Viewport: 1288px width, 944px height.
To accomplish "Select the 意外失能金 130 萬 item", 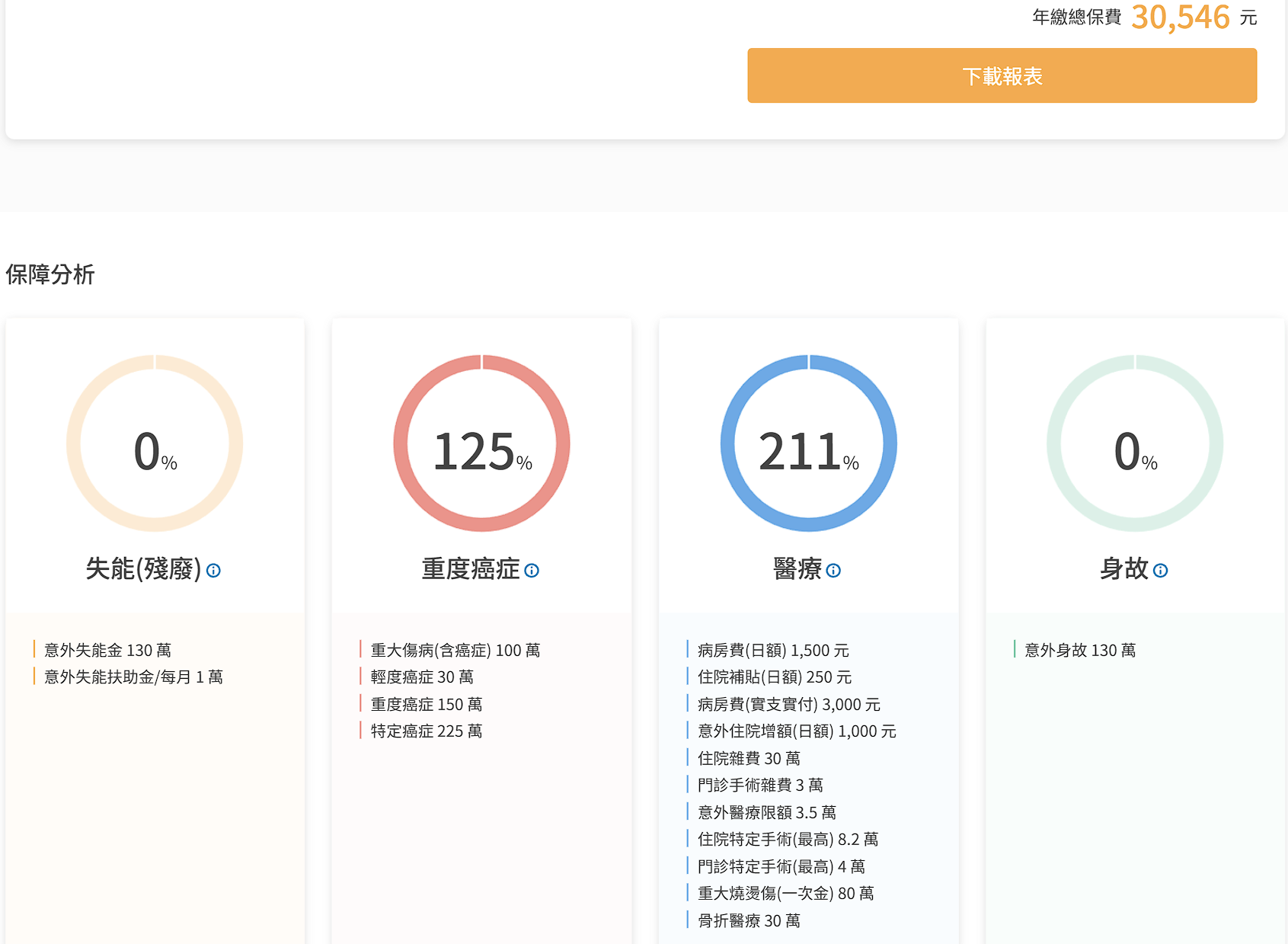I will click(x=107, y=650).
